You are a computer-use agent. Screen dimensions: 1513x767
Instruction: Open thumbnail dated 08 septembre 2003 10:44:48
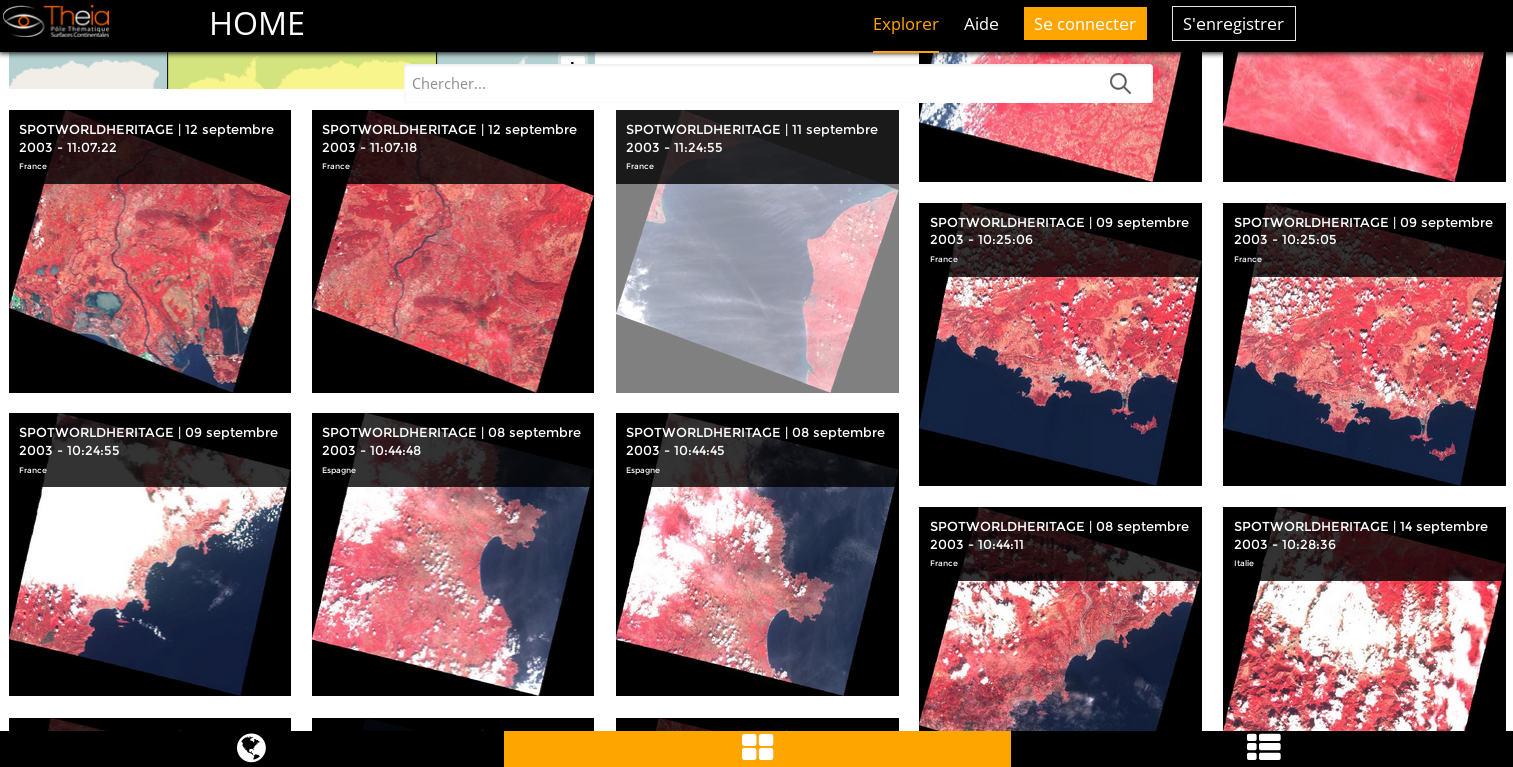pos(453,554)
